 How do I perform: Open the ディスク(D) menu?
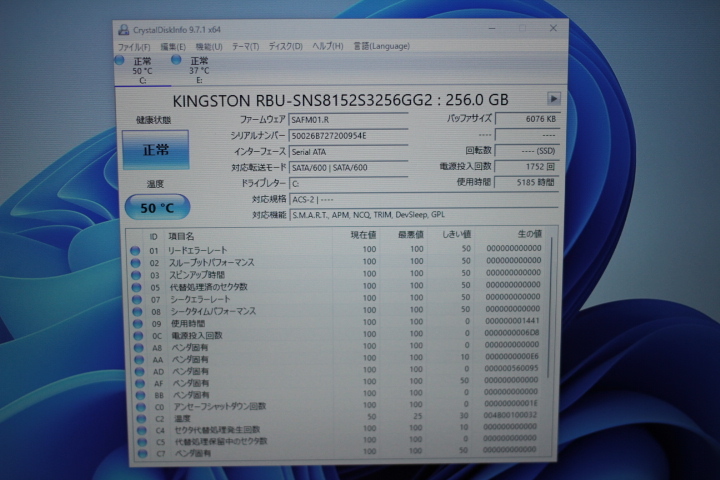pos(285,46)
